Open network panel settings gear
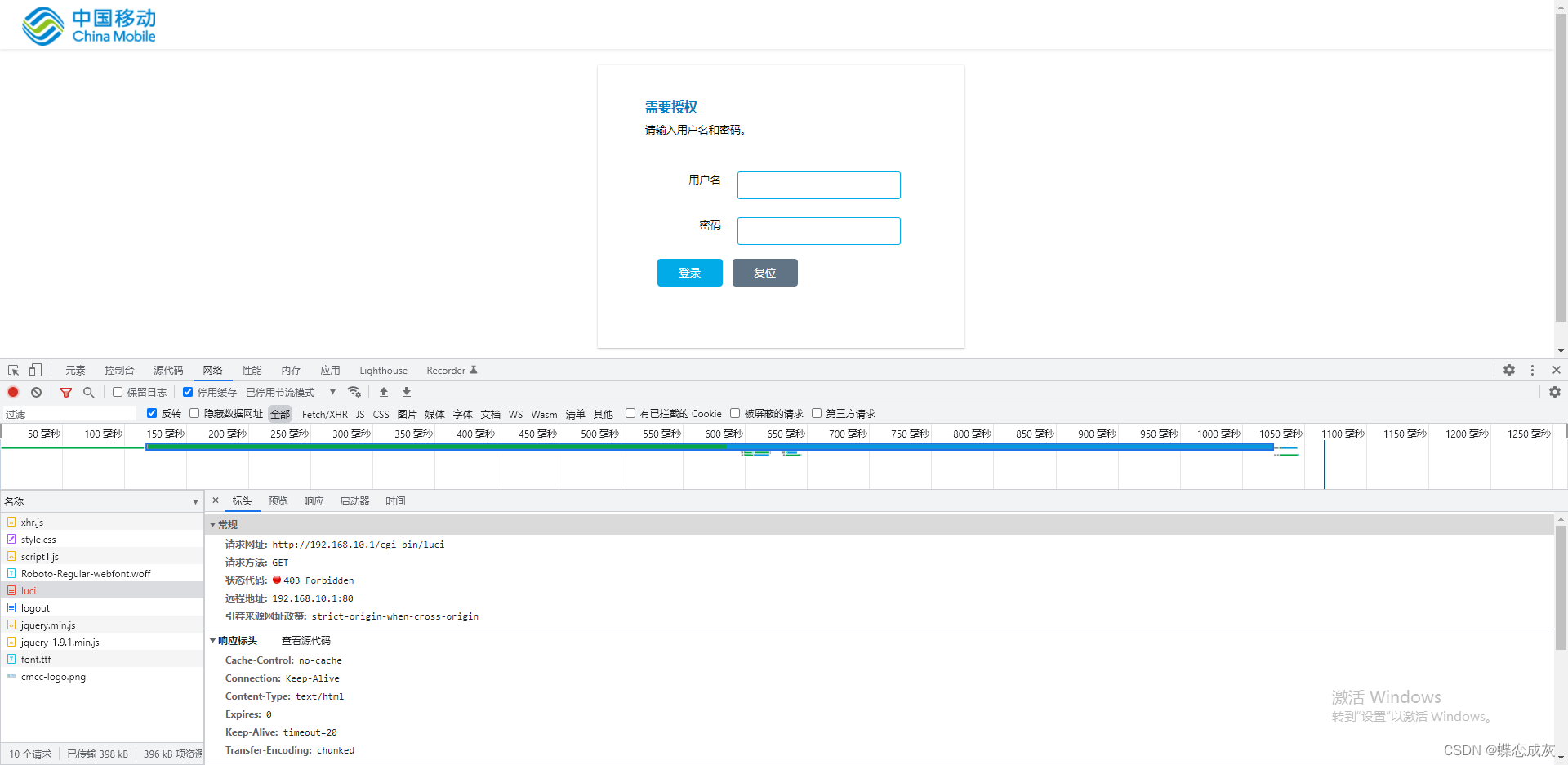Image resolution: width=1568 pixels, height=765 pixels. [1555, 392]
